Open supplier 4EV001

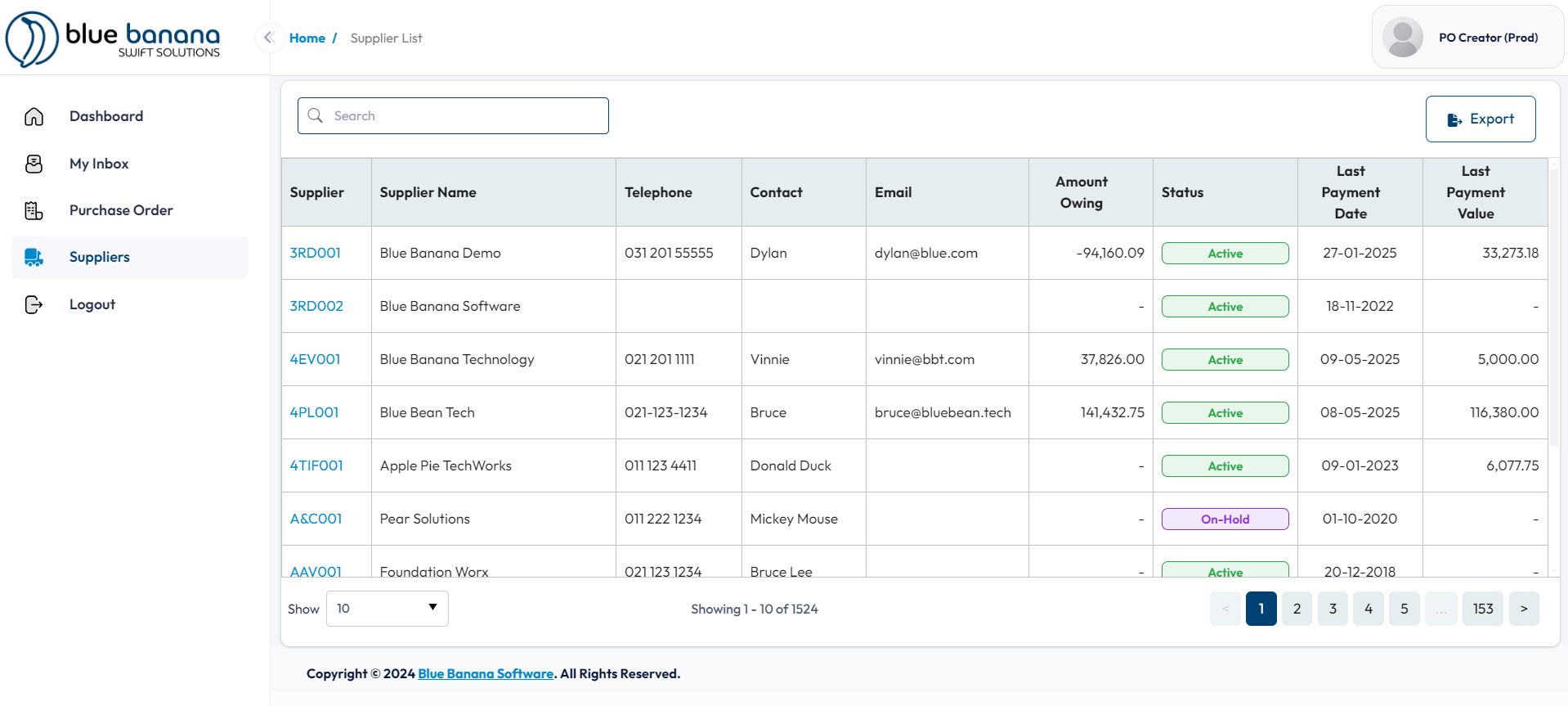click(316, 359)
